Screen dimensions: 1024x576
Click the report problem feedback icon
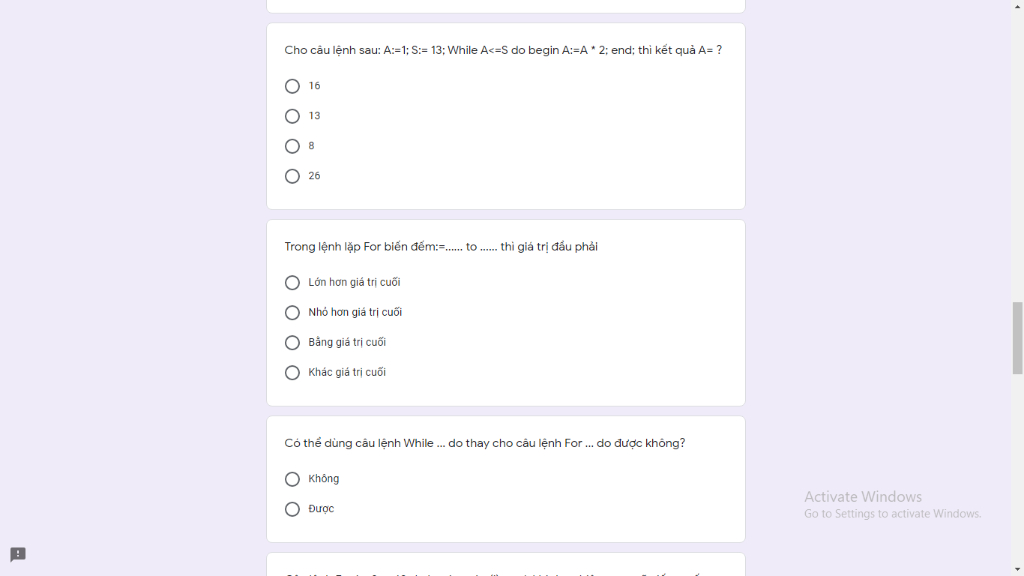(18, 554)
